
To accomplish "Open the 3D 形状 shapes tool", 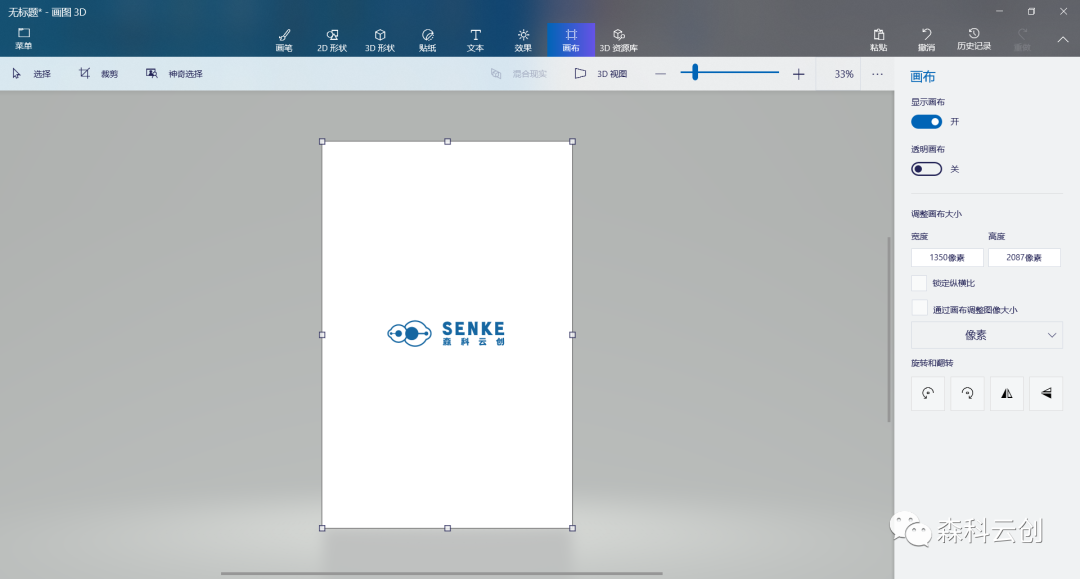I will [380, 40].
